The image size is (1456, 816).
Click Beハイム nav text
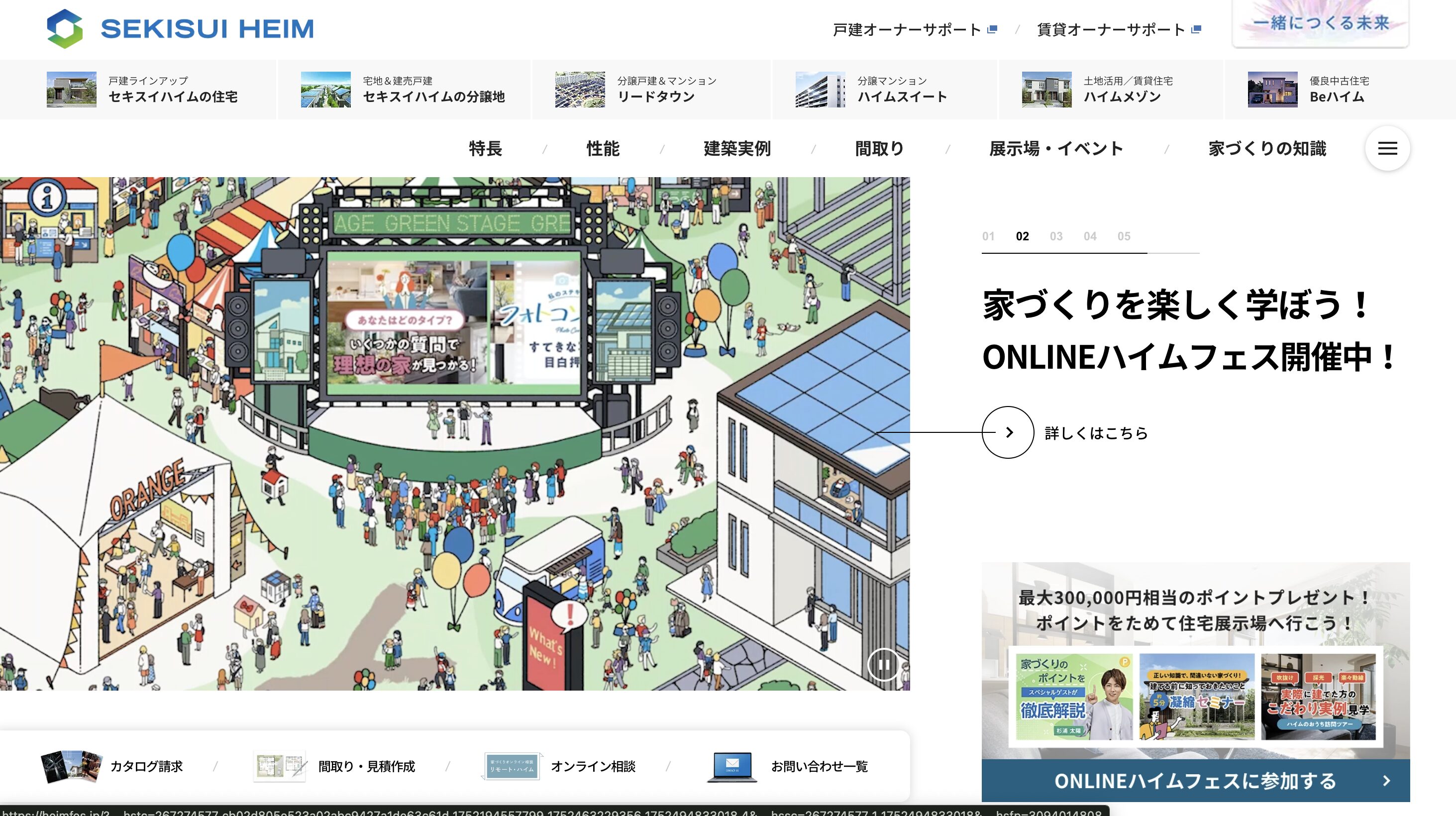tap(1337, 97)
